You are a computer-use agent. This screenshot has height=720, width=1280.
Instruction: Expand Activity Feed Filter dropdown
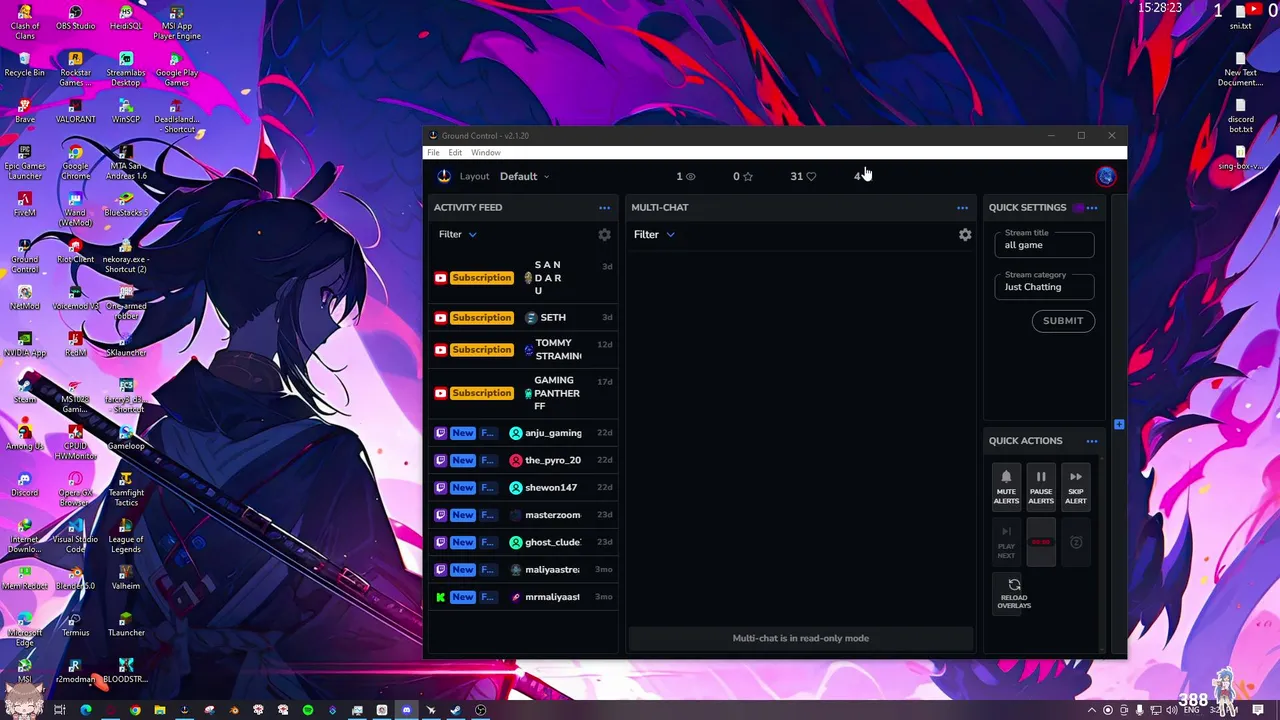coord(458,235)
